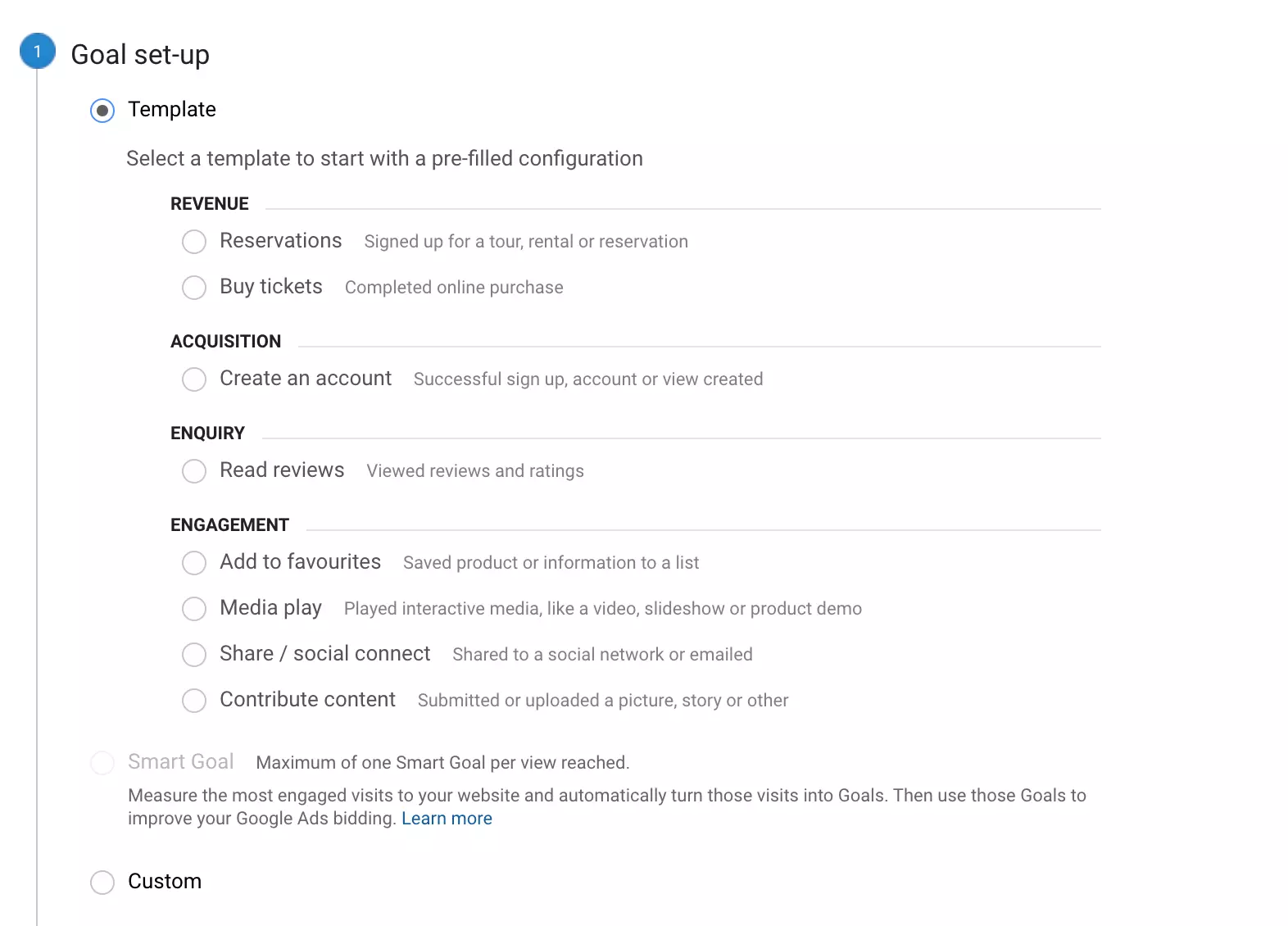
Task: Select the Media play radio button
Action: [x=194, y=609]
